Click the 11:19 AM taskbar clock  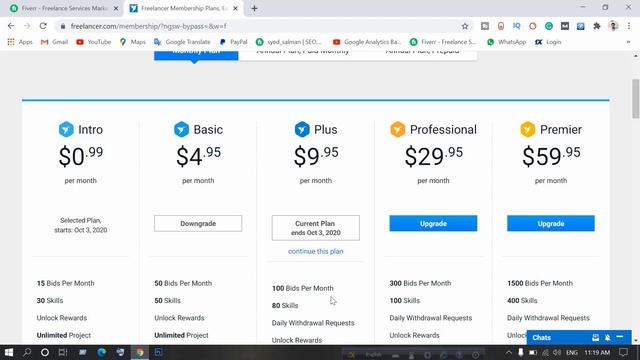(597, 352)
